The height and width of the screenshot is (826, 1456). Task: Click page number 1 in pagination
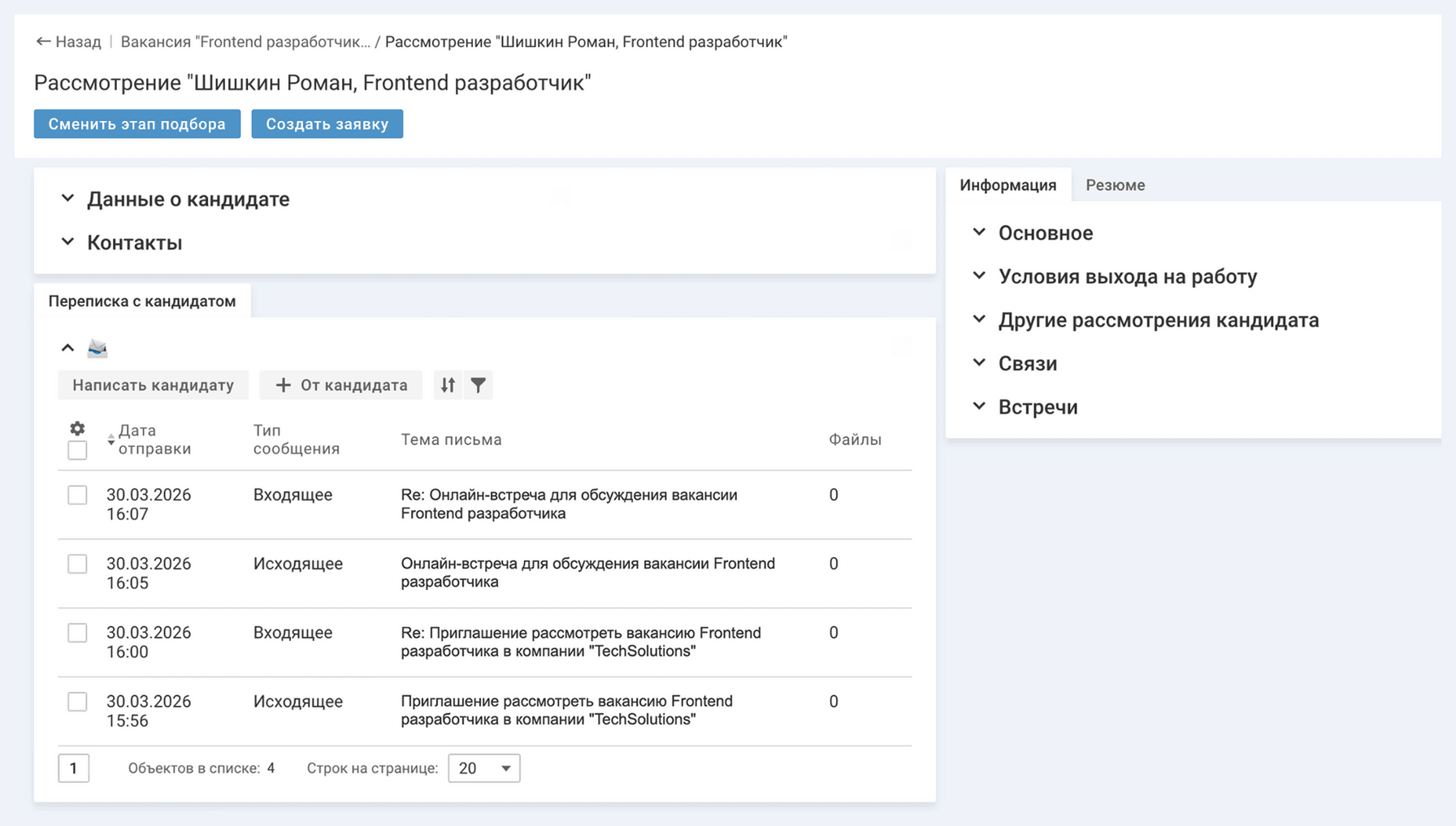click(73, 768)
